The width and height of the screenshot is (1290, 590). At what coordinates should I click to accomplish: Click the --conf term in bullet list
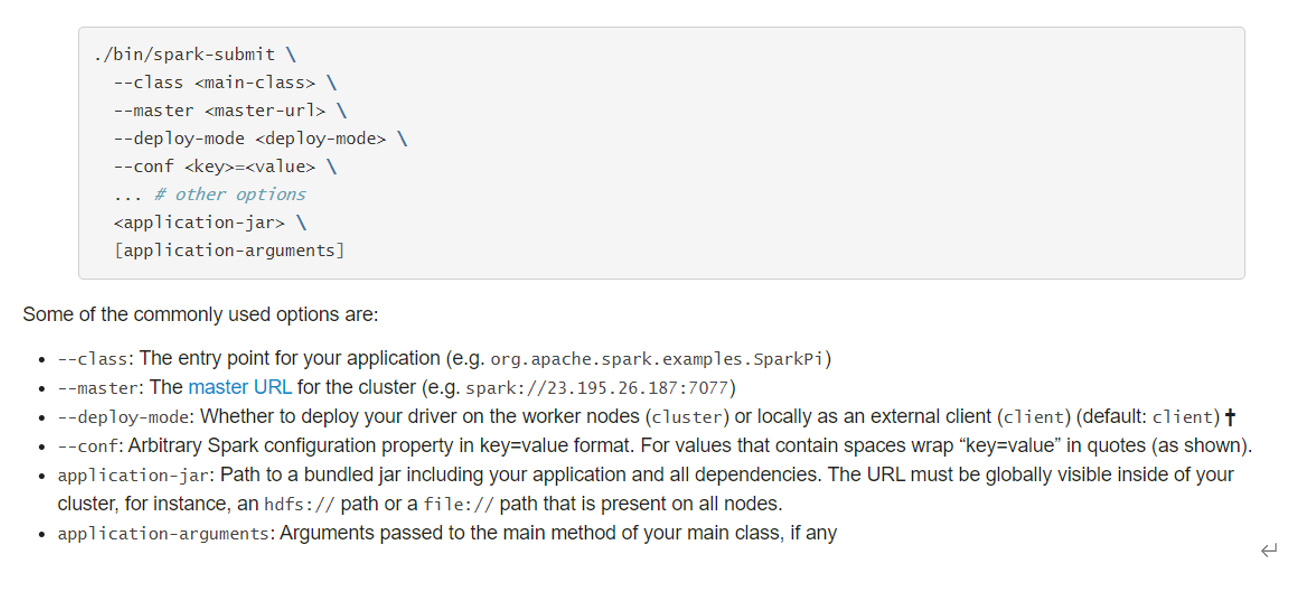pyautogui.click(x=91, y=446)
